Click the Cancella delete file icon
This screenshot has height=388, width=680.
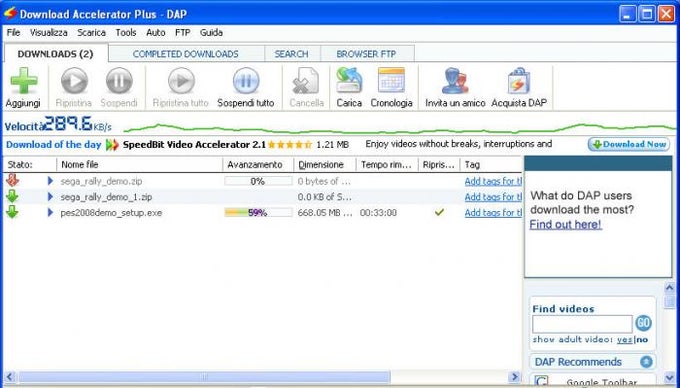pyautogui.click(x=306, y=81)
